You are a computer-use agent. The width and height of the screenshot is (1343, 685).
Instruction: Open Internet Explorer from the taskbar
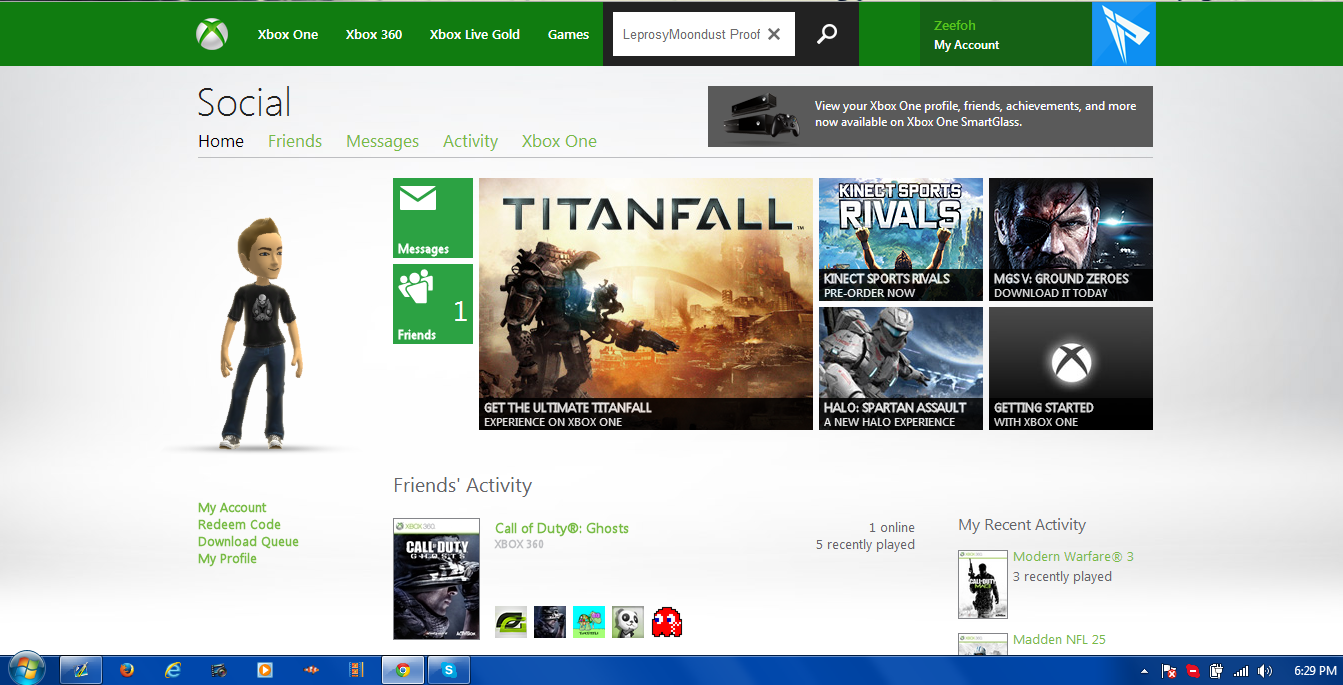coord(173,670)
